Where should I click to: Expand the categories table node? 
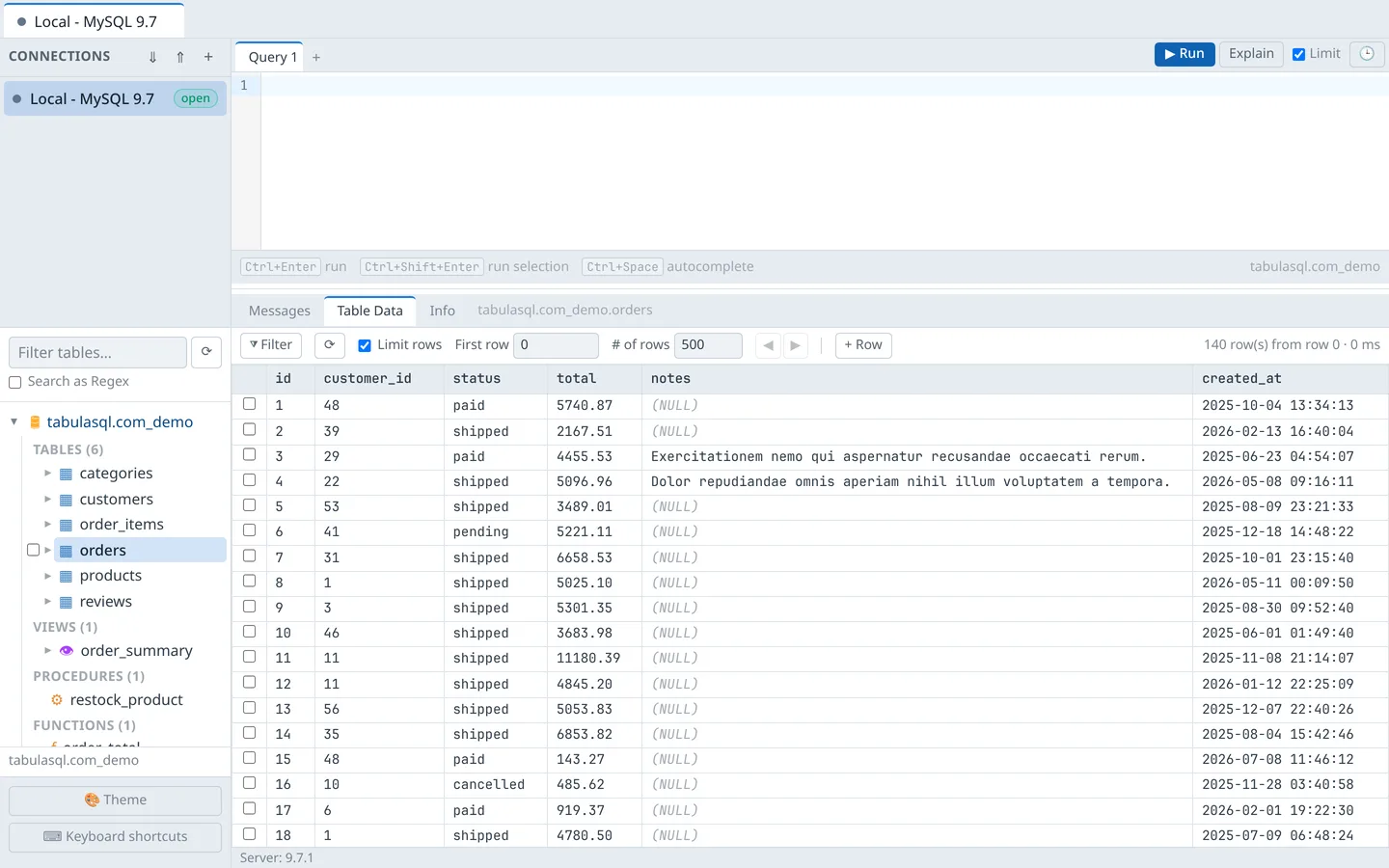point(47,474)
